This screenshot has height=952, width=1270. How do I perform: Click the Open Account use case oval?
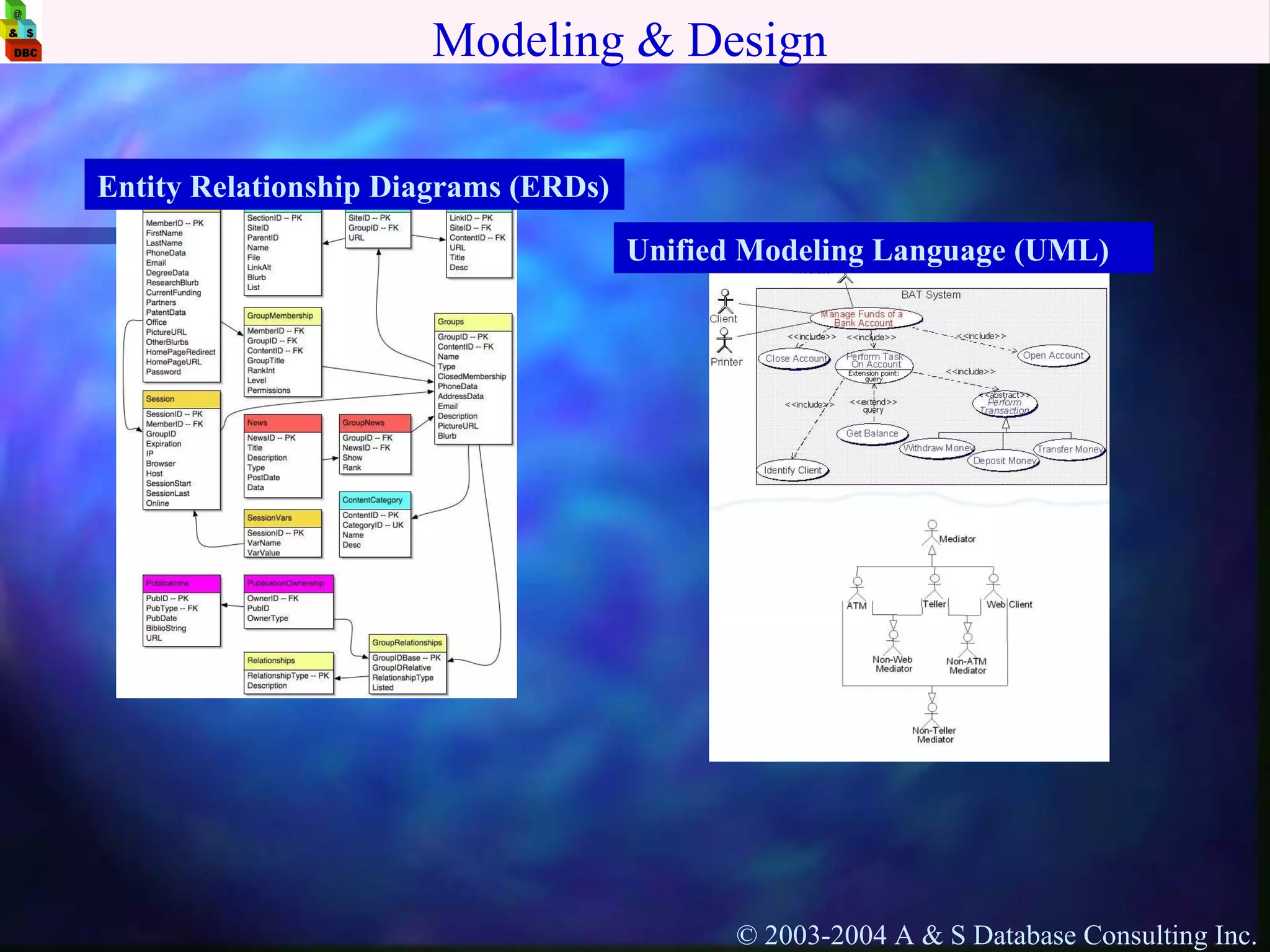point(1053,356)
